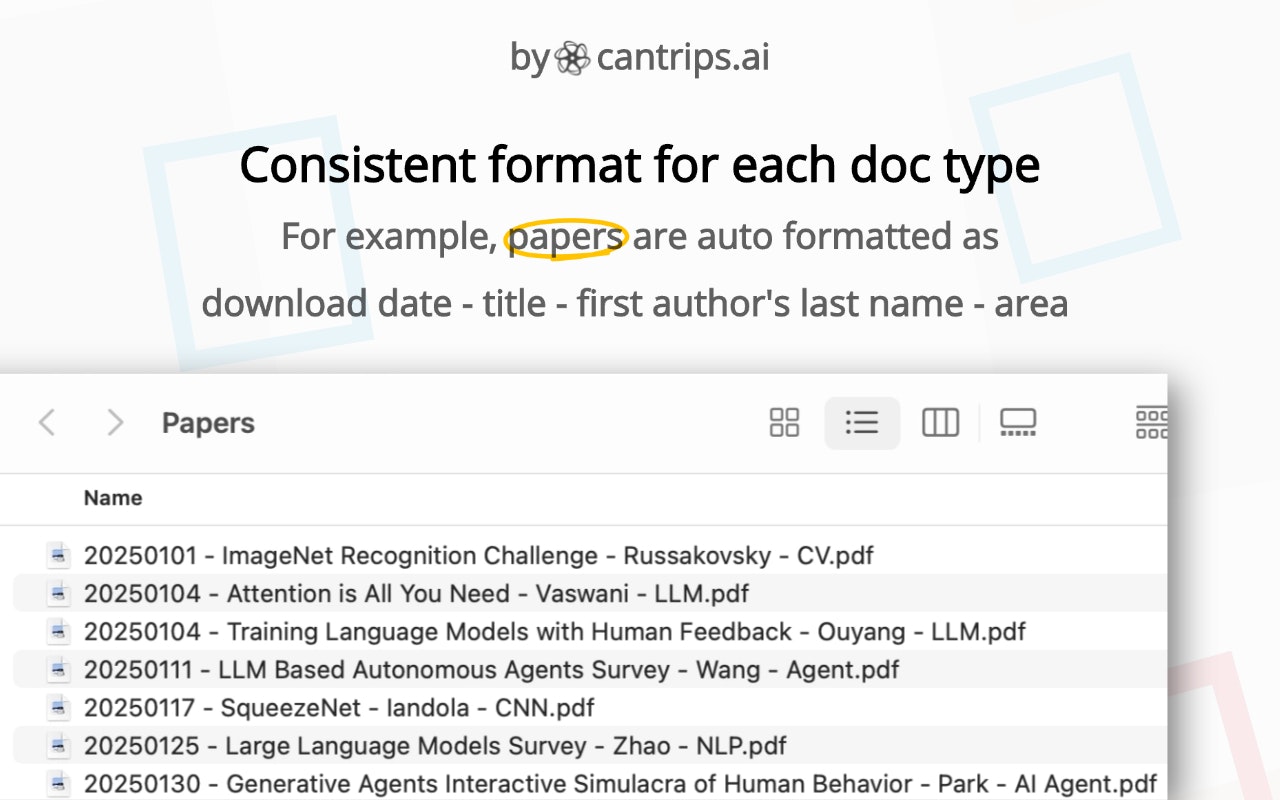Viewport: 1280px width, 800px height.
Task: Click the PDF icon for ImageNet Recognition Challenge
Action: tap(59, 555)
